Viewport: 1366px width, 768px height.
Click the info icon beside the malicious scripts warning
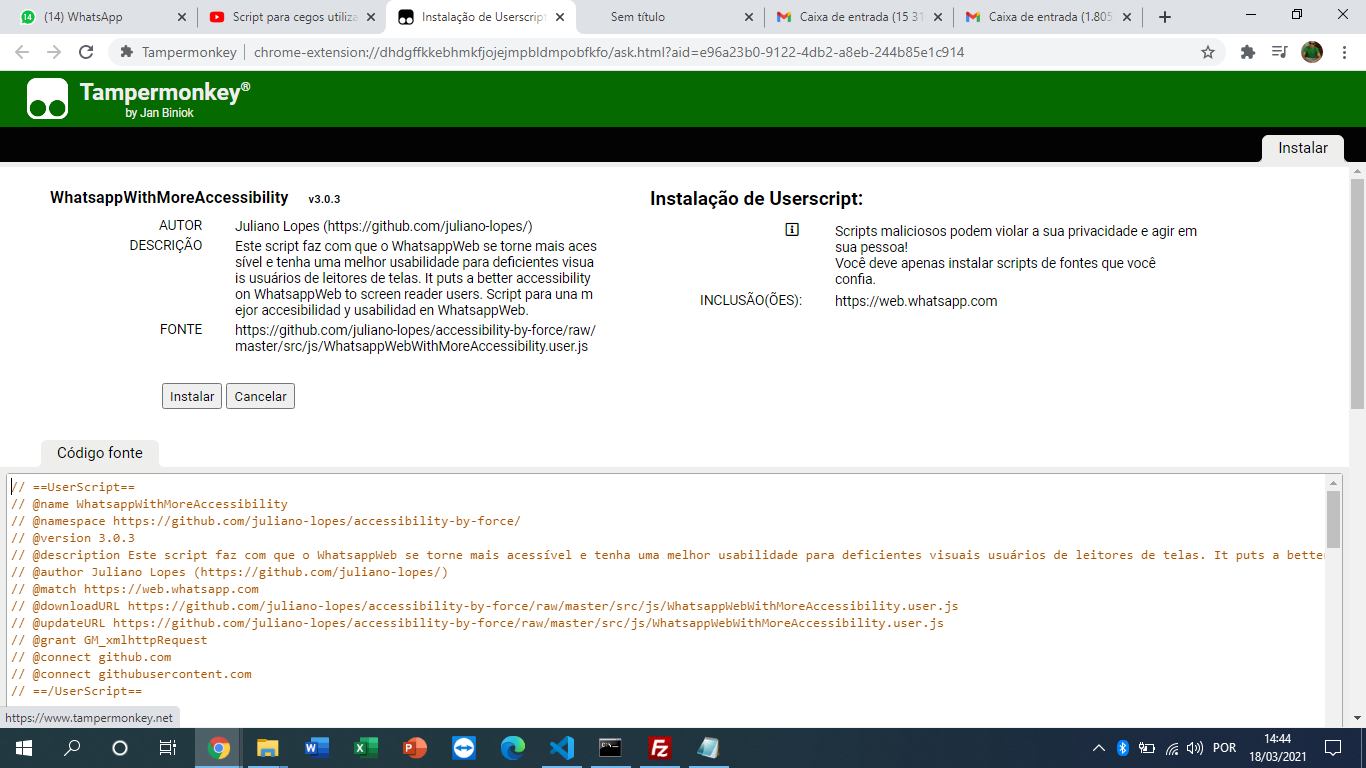(793, 229)
